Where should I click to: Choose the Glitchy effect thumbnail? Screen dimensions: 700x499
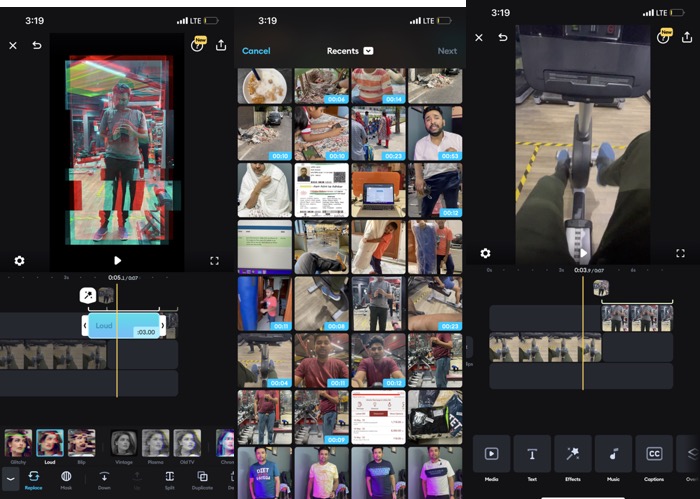(x=18, y=443)
